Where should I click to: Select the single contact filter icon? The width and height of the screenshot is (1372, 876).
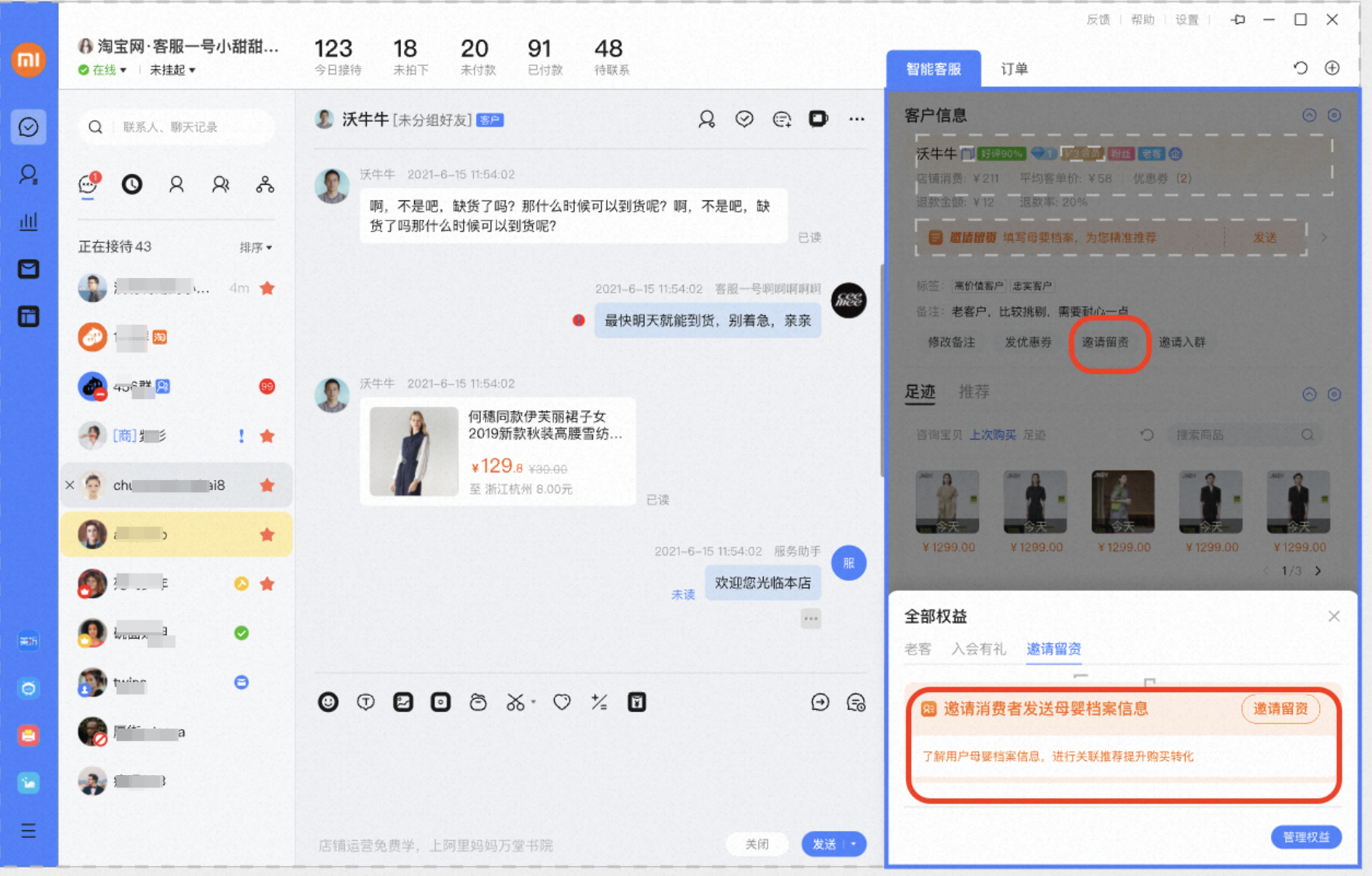click(176, 184)
